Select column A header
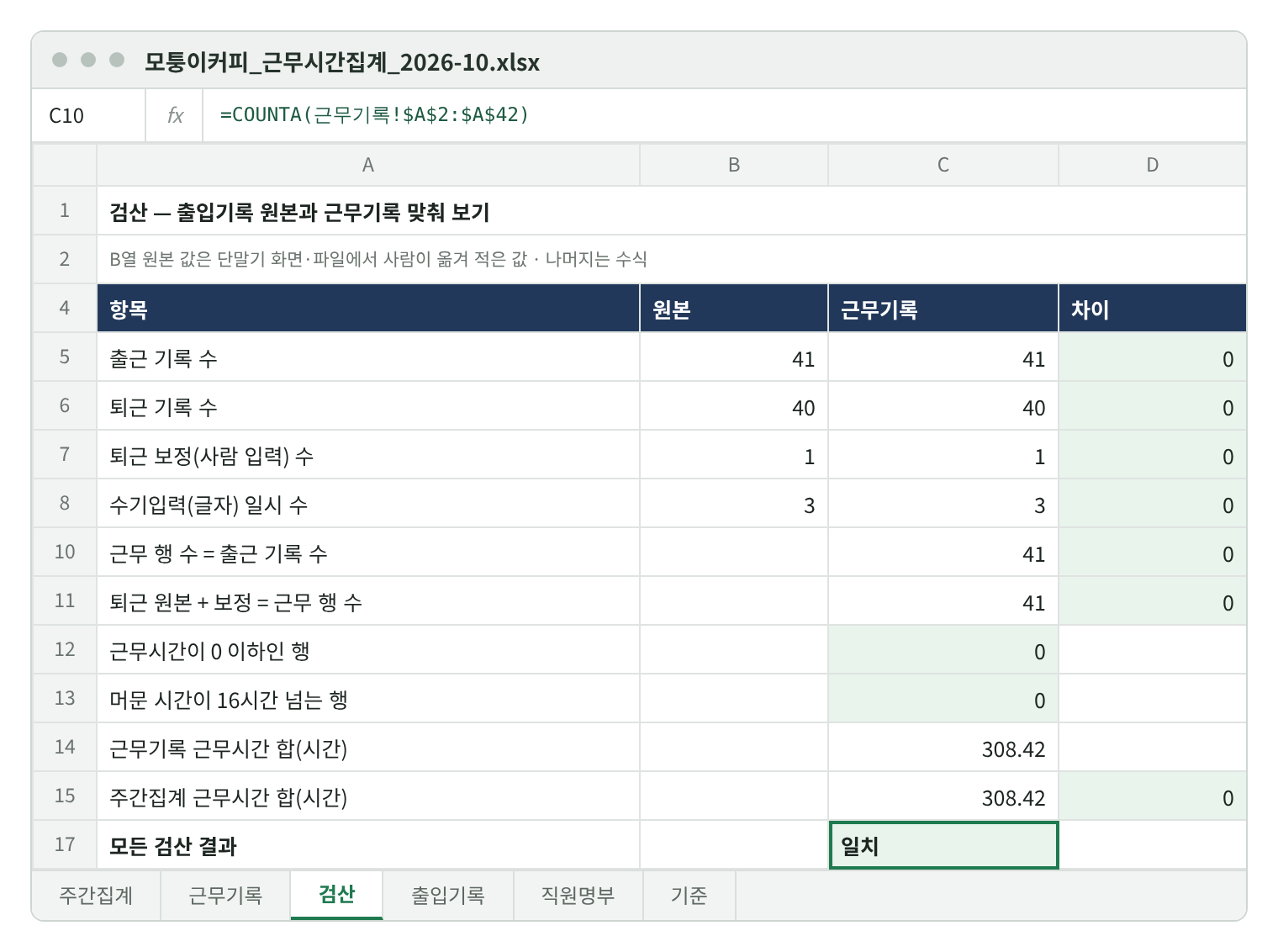 pos(368,165)
